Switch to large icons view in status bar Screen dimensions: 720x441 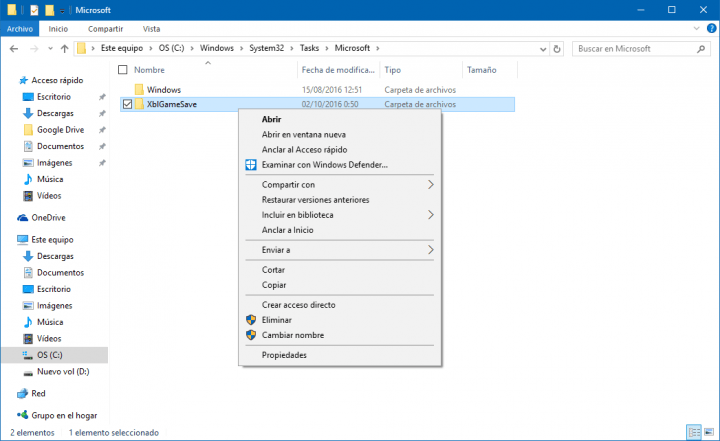(709, 432)
